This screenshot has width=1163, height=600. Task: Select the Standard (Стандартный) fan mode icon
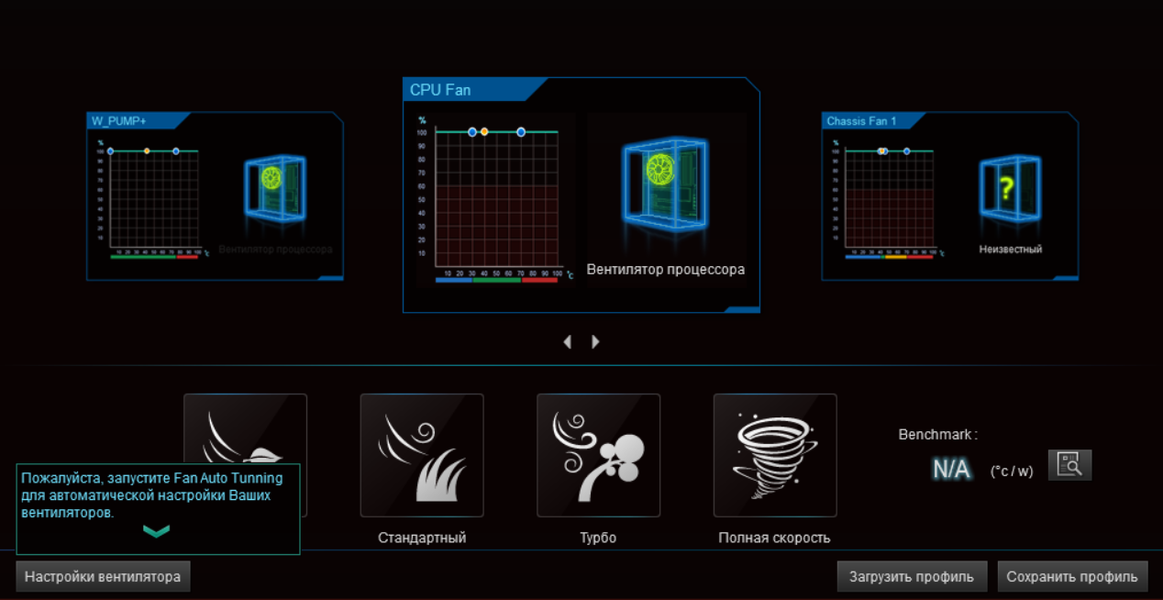tap(421, 455)
